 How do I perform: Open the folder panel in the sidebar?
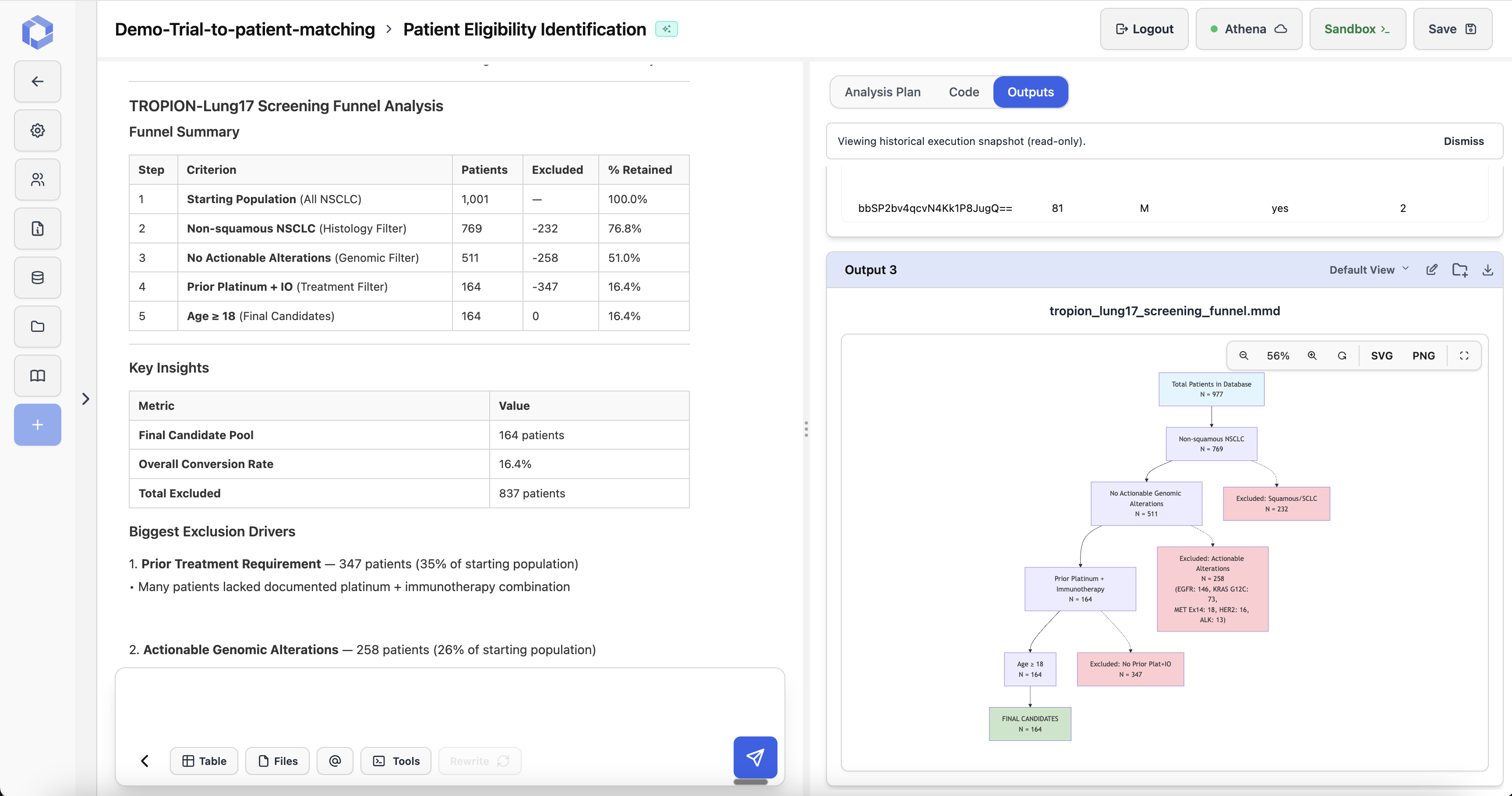pos(37,326)
